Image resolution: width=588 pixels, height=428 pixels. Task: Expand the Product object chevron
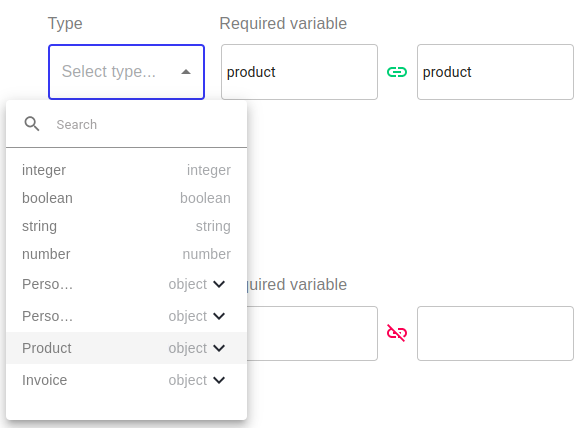(219, 348)
